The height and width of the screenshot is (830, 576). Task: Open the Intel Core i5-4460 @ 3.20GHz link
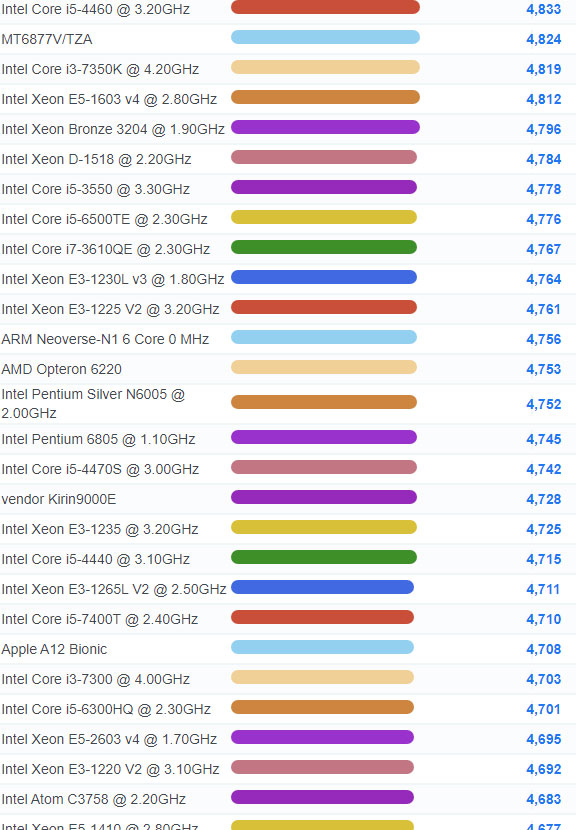click(x=95, y=9)
